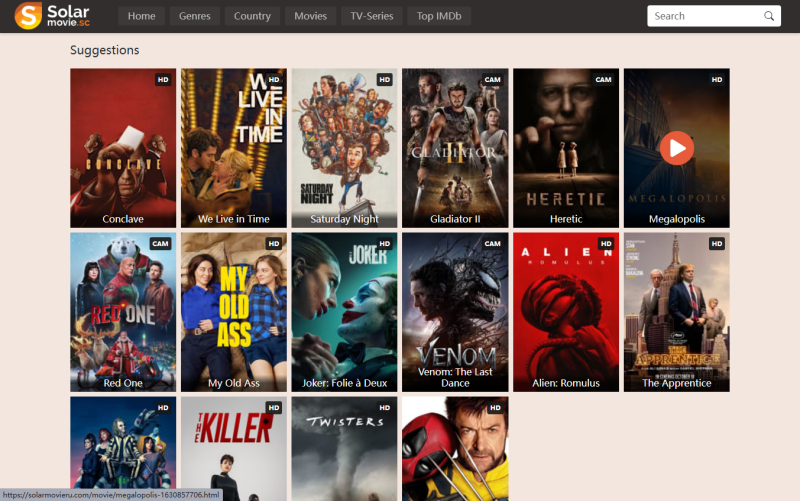Click the CAM badge on Heretic

603,80
